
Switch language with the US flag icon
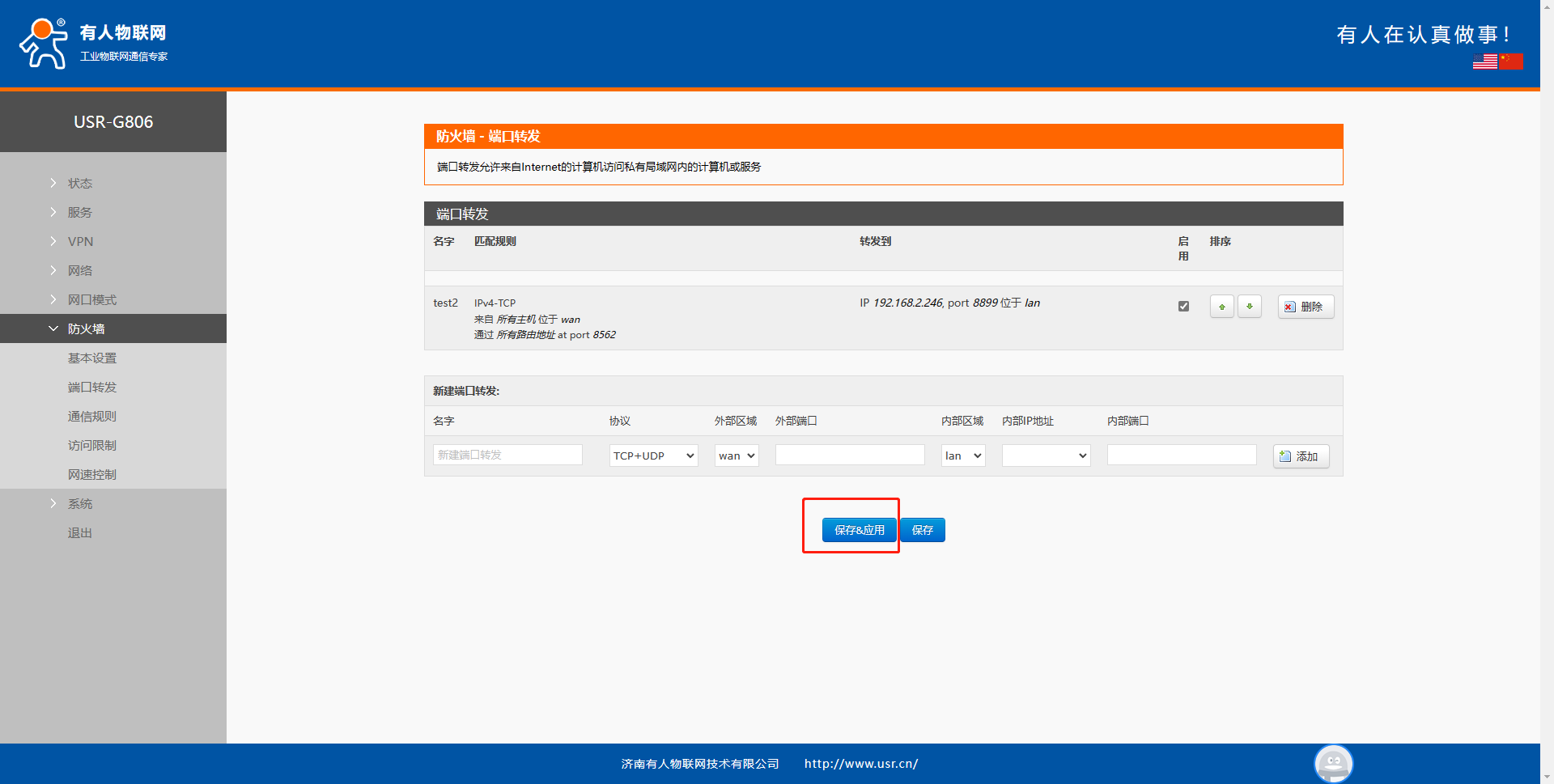tap(1484, 61)
